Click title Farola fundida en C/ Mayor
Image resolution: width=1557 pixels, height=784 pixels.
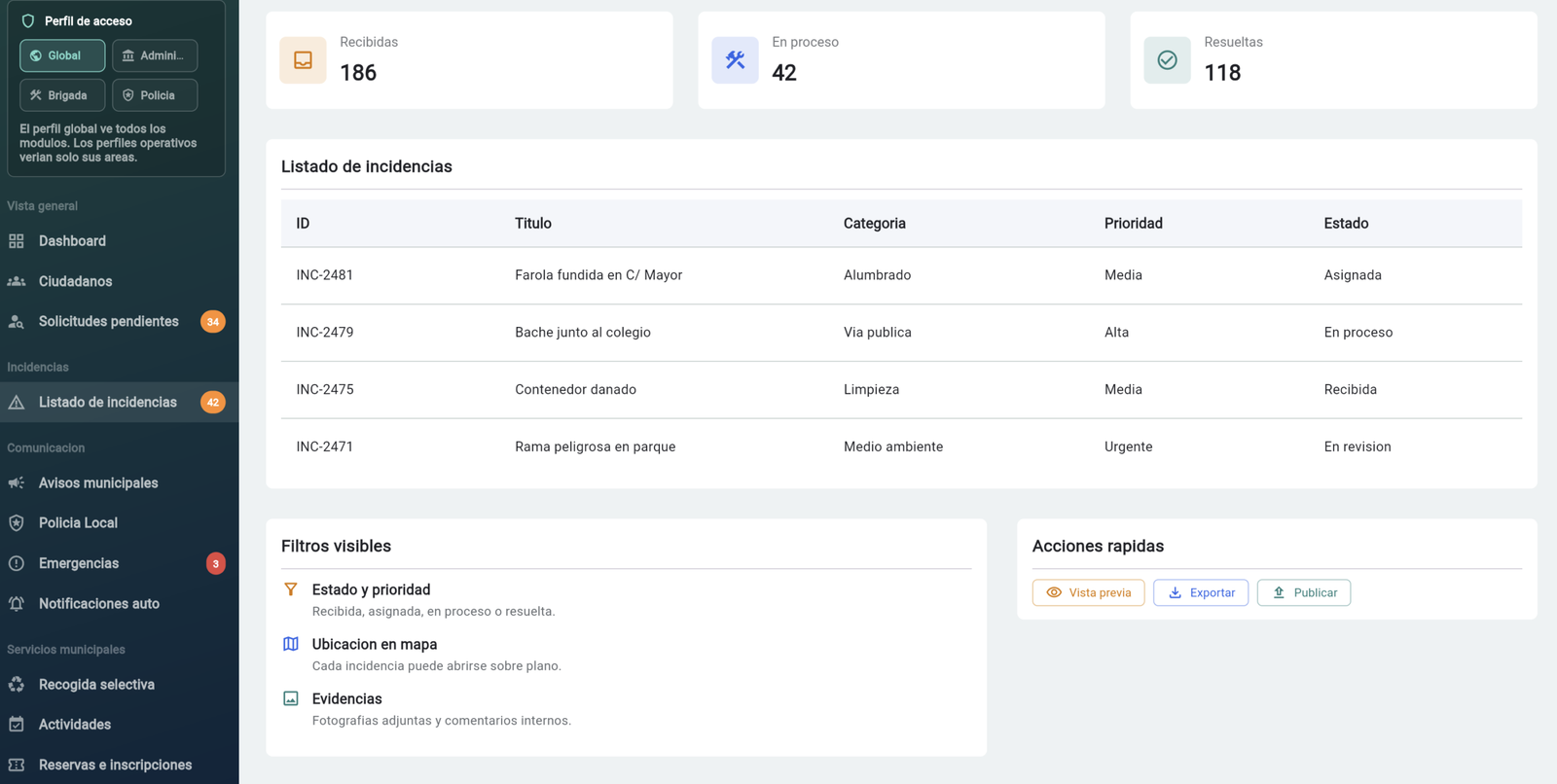click(598, 275)
